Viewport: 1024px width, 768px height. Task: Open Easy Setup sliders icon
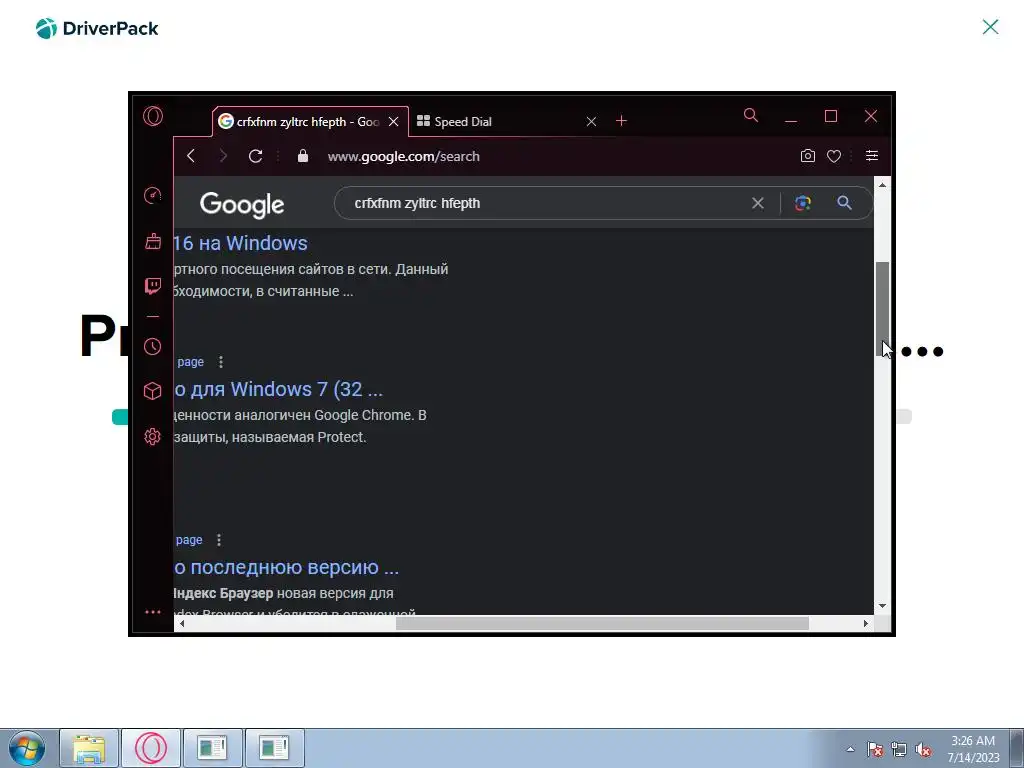[x=872, y=155]
